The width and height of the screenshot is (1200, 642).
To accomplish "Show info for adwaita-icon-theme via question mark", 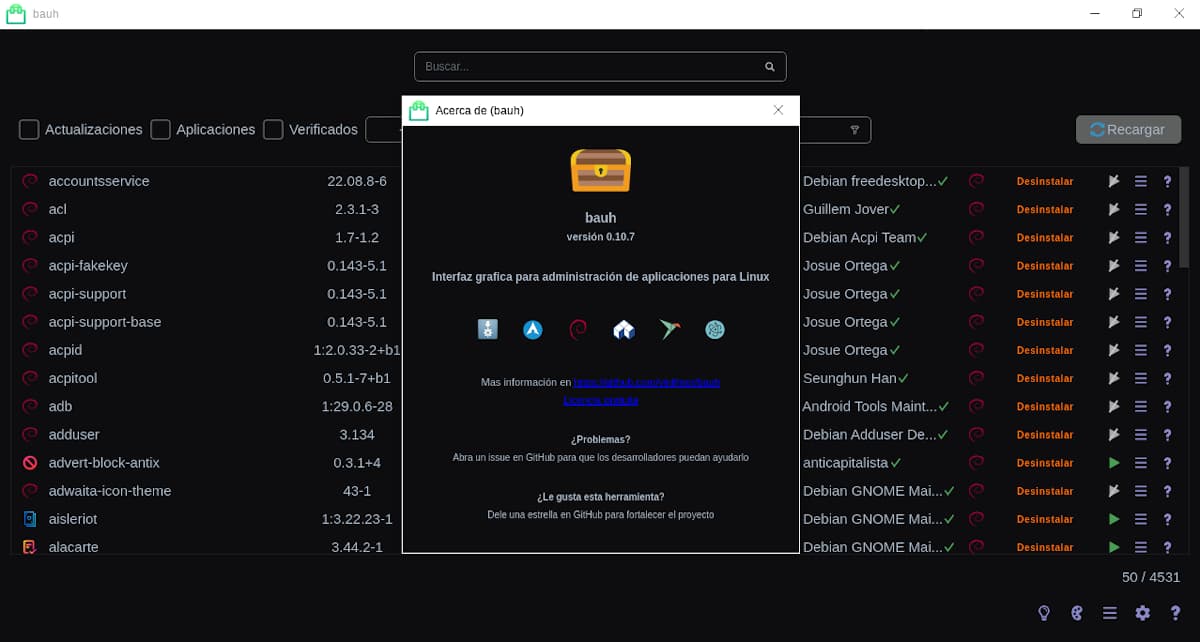I will [1166, 491].
